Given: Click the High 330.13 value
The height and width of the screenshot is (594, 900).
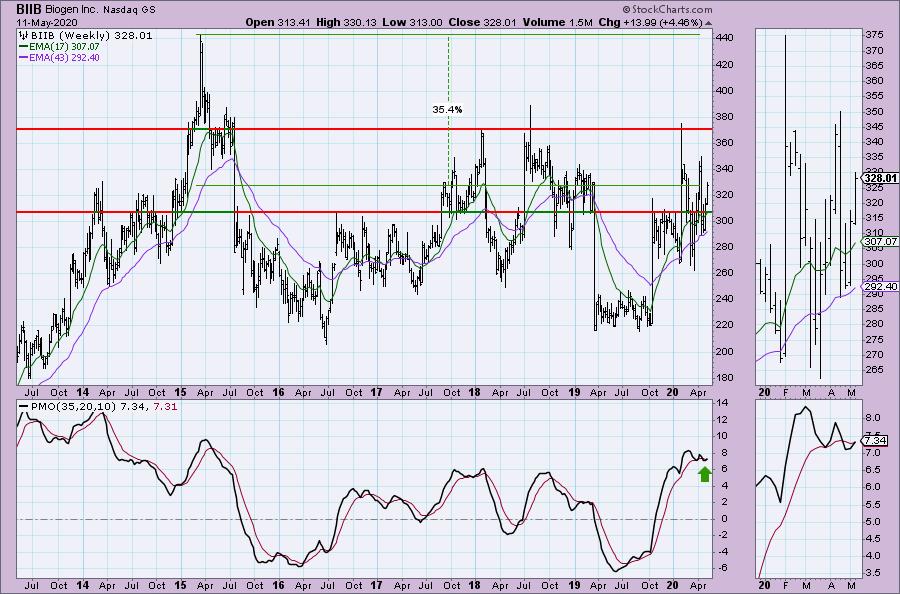Looking at the screenshot, I should pyautogui.click(x=346, y=22).
